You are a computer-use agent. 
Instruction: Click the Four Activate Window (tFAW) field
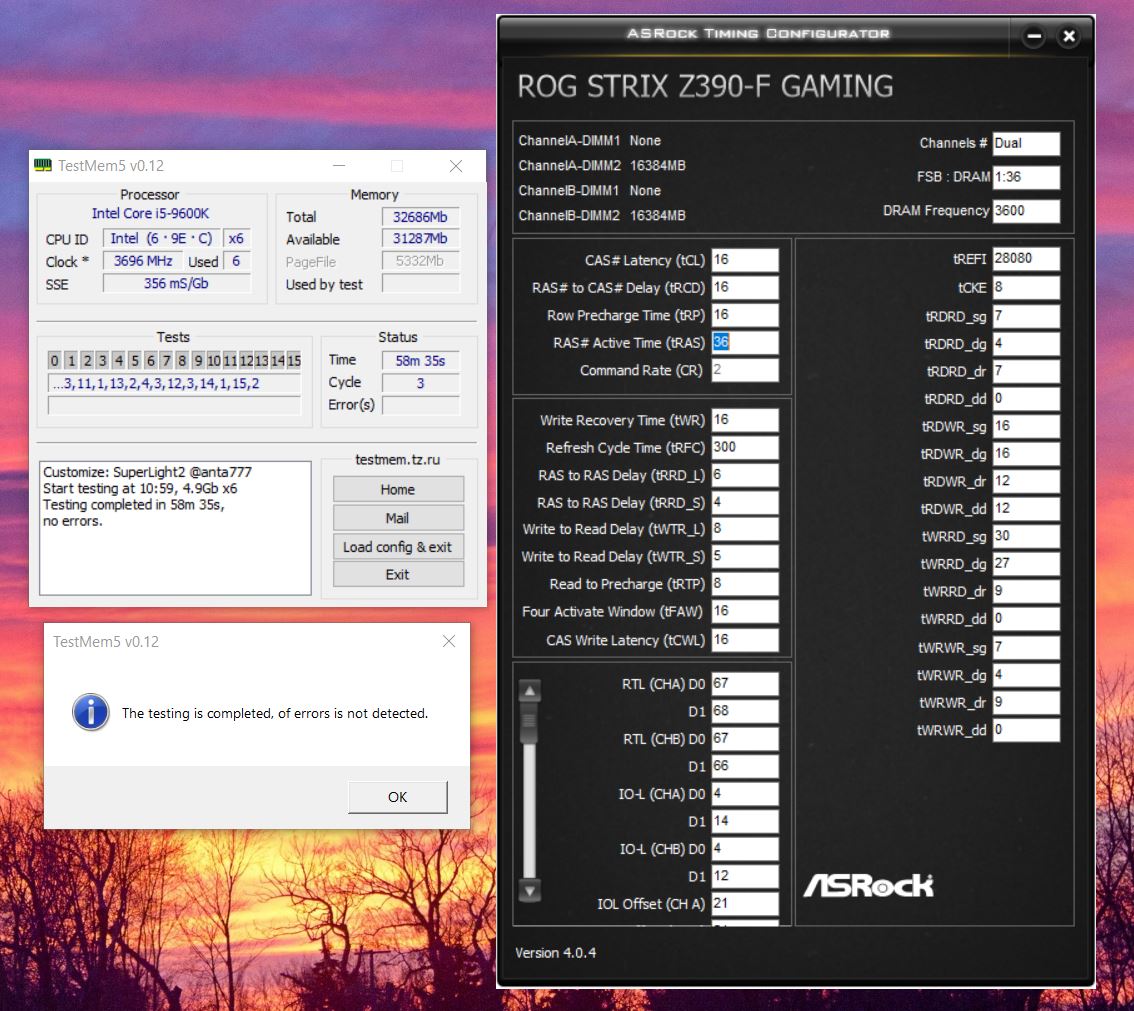coord(745,612)
